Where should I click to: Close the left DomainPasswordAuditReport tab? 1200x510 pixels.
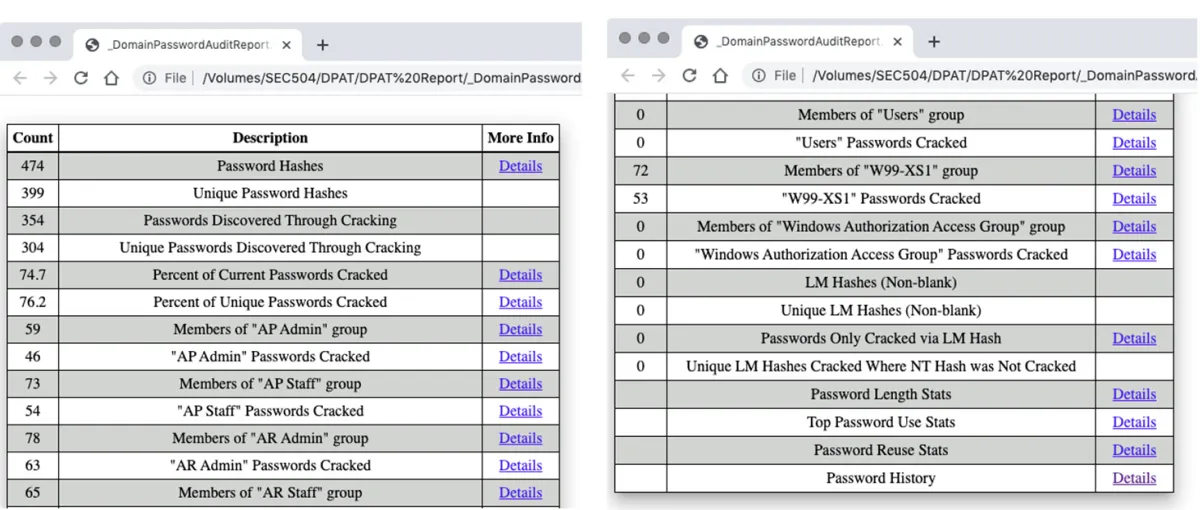click(x=287, y=45)
